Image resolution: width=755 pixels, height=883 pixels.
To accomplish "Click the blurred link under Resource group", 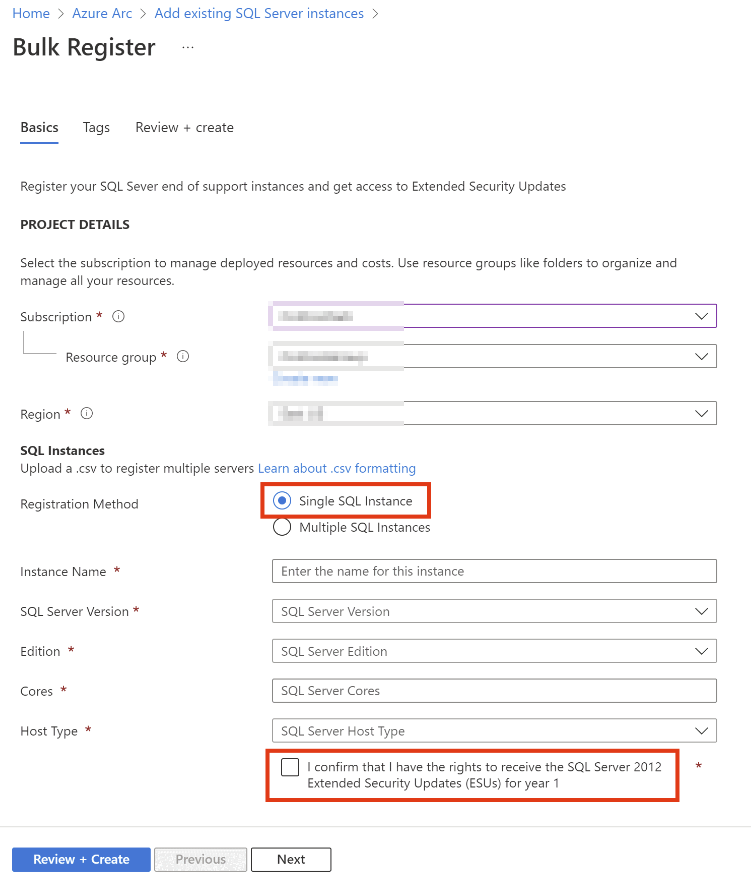I will coord(306,380).
